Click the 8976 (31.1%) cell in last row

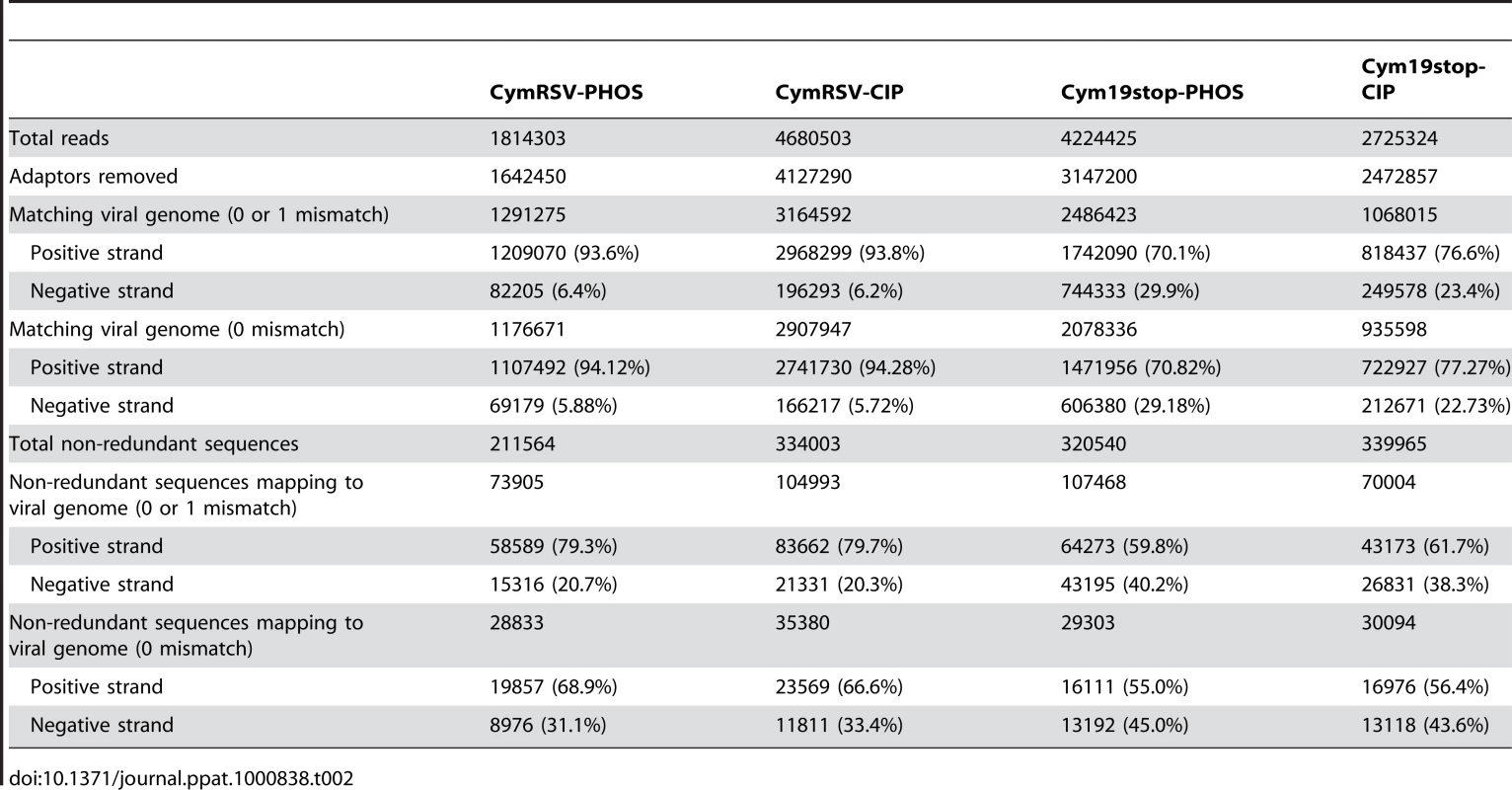tap(549, 725)
